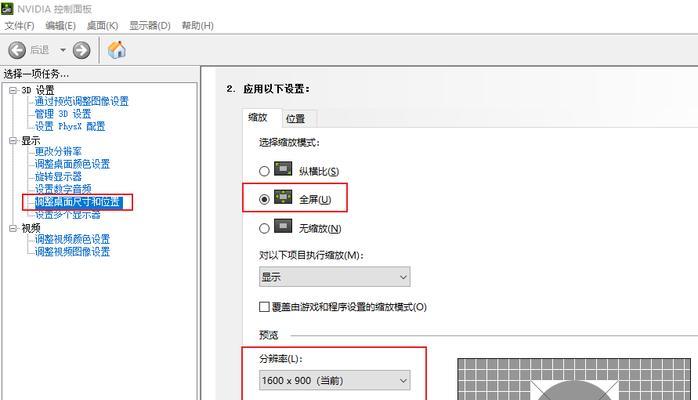The width and height of the screenshot is (698, 400).
Task: Click the forward arrow toolbar button
Action: tap(81, 50)
